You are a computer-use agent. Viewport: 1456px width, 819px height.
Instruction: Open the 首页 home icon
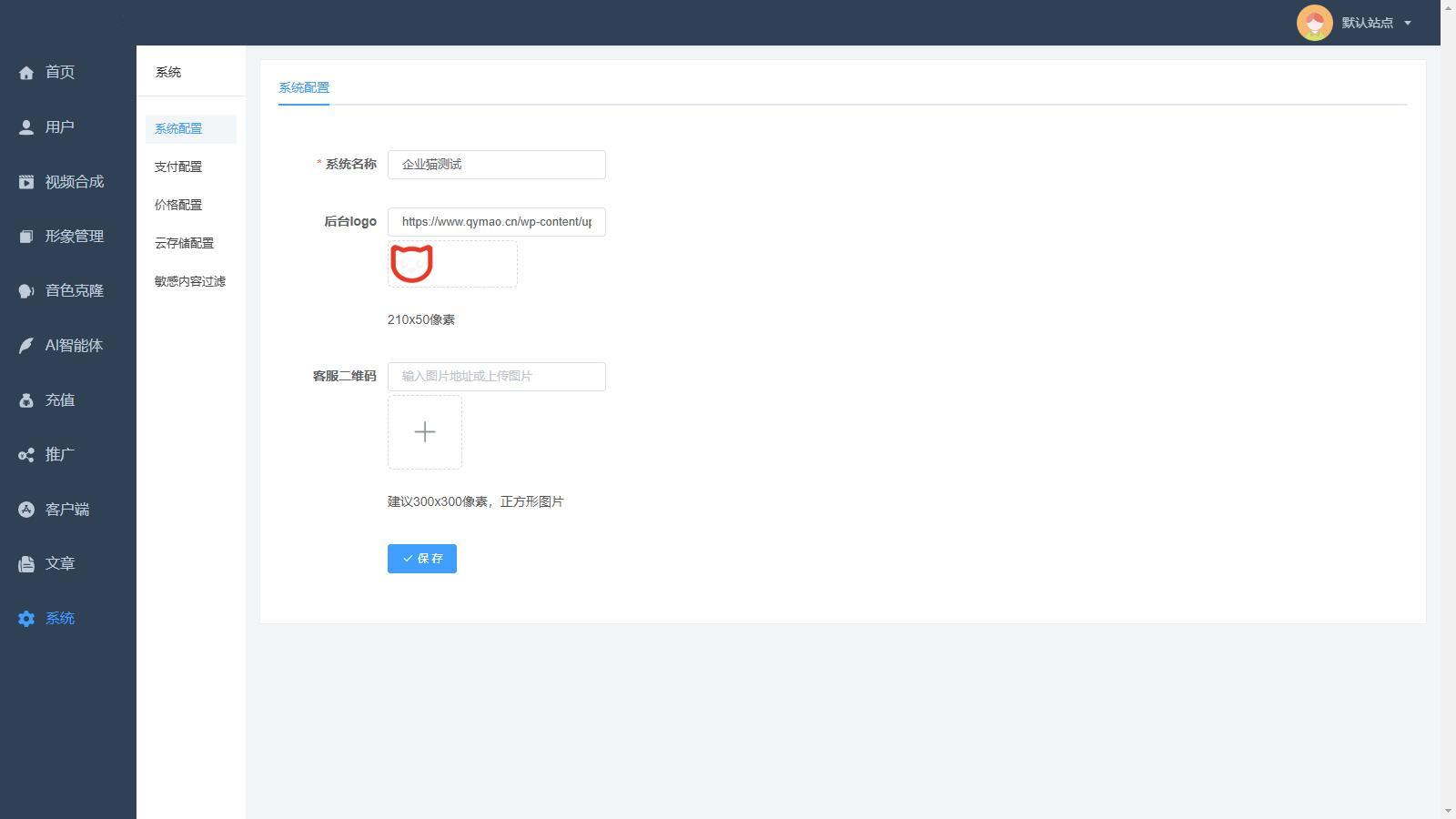point(25,72)
